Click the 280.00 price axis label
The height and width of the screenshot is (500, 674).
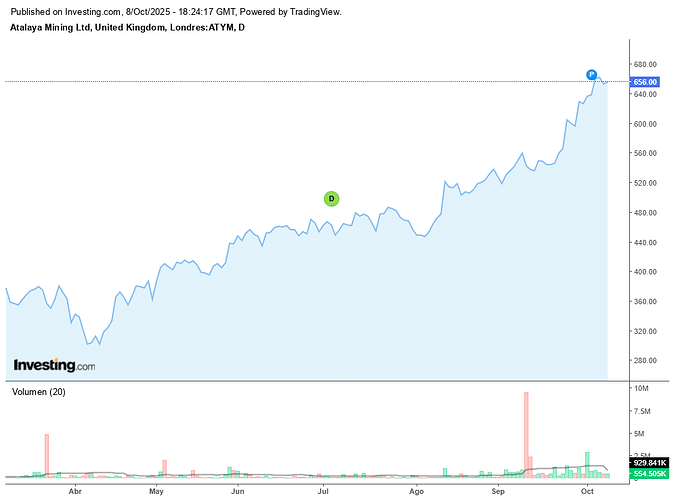tap(645, 361)
